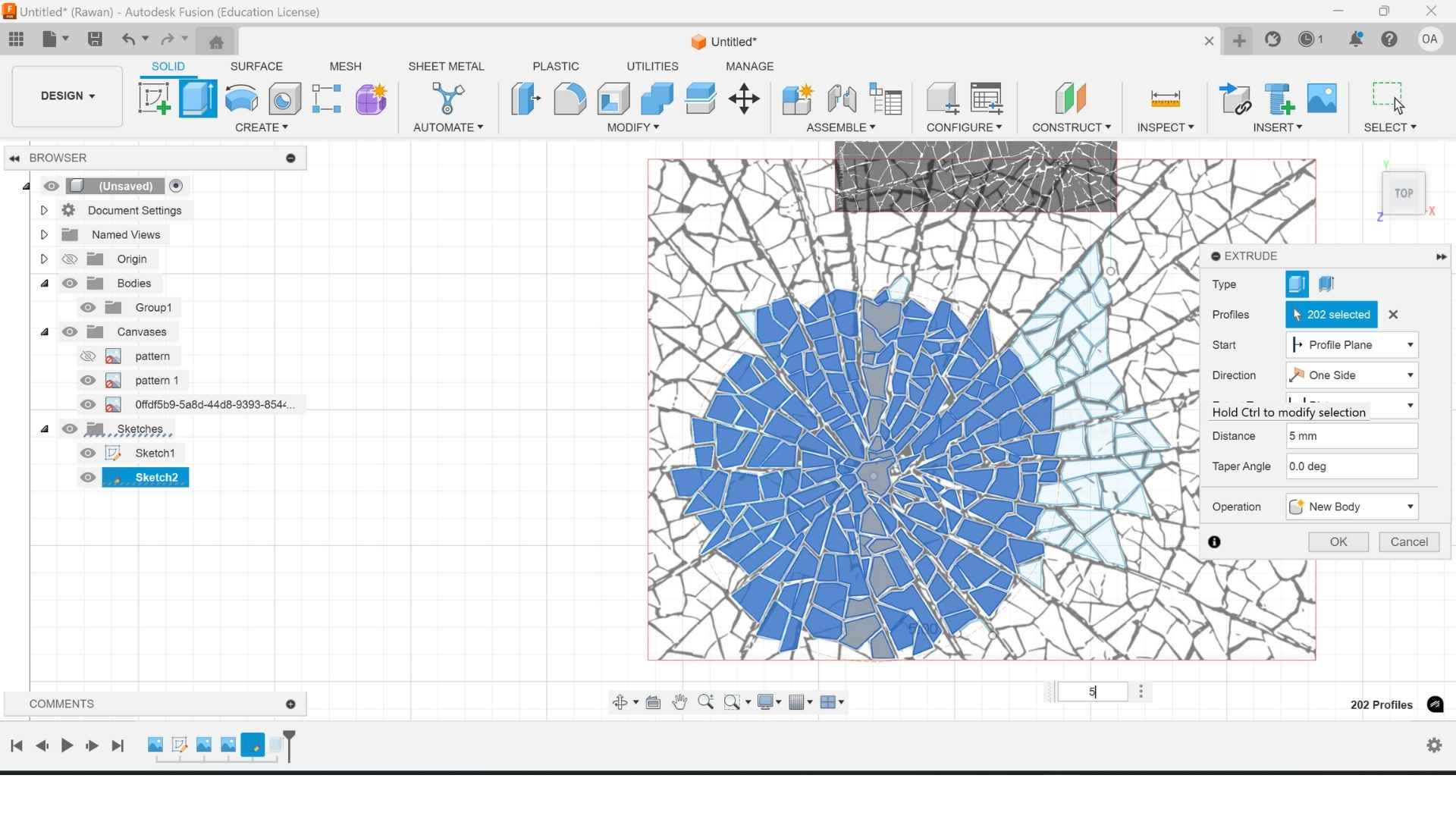Viewport: 1456px width, 819px height.
Task: Toggle visibility of Bodies folder
Action: coord(70,284)
